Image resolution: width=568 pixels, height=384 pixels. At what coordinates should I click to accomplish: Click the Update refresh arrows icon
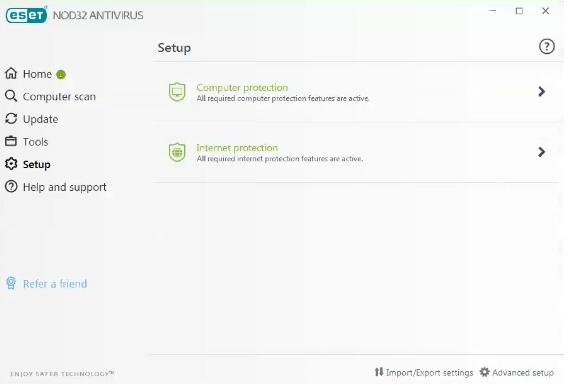coord(11,119)
